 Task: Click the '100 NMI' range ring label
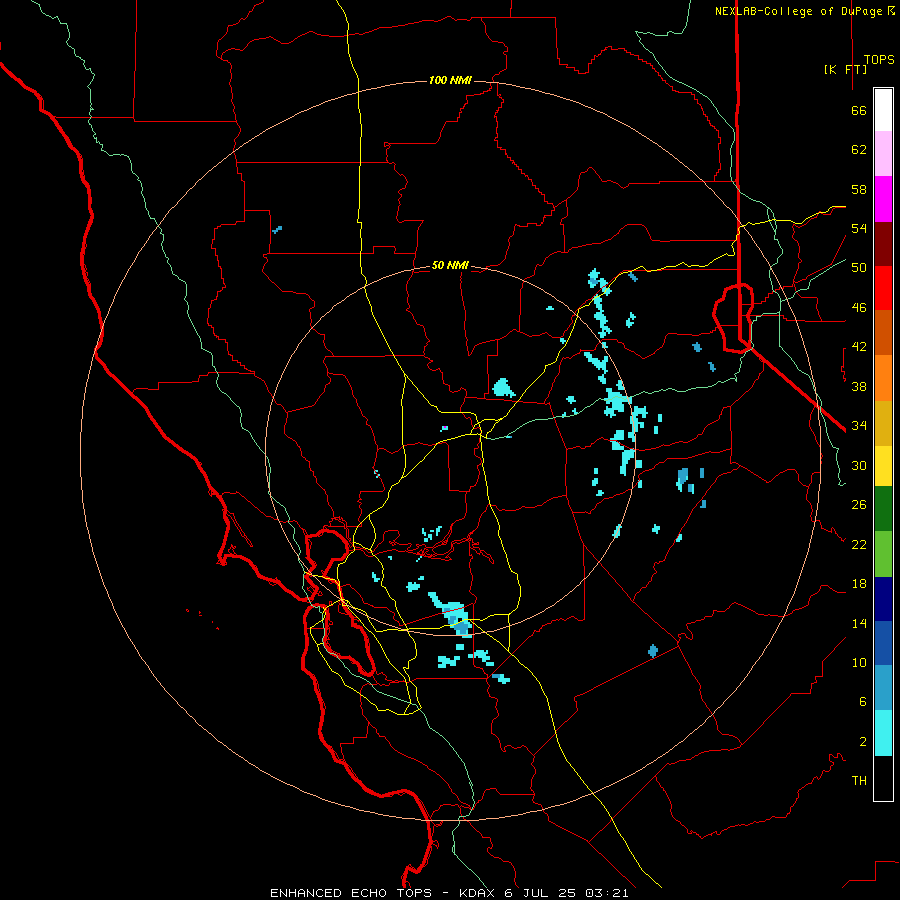pyautogui.click(x=450, y=80)
